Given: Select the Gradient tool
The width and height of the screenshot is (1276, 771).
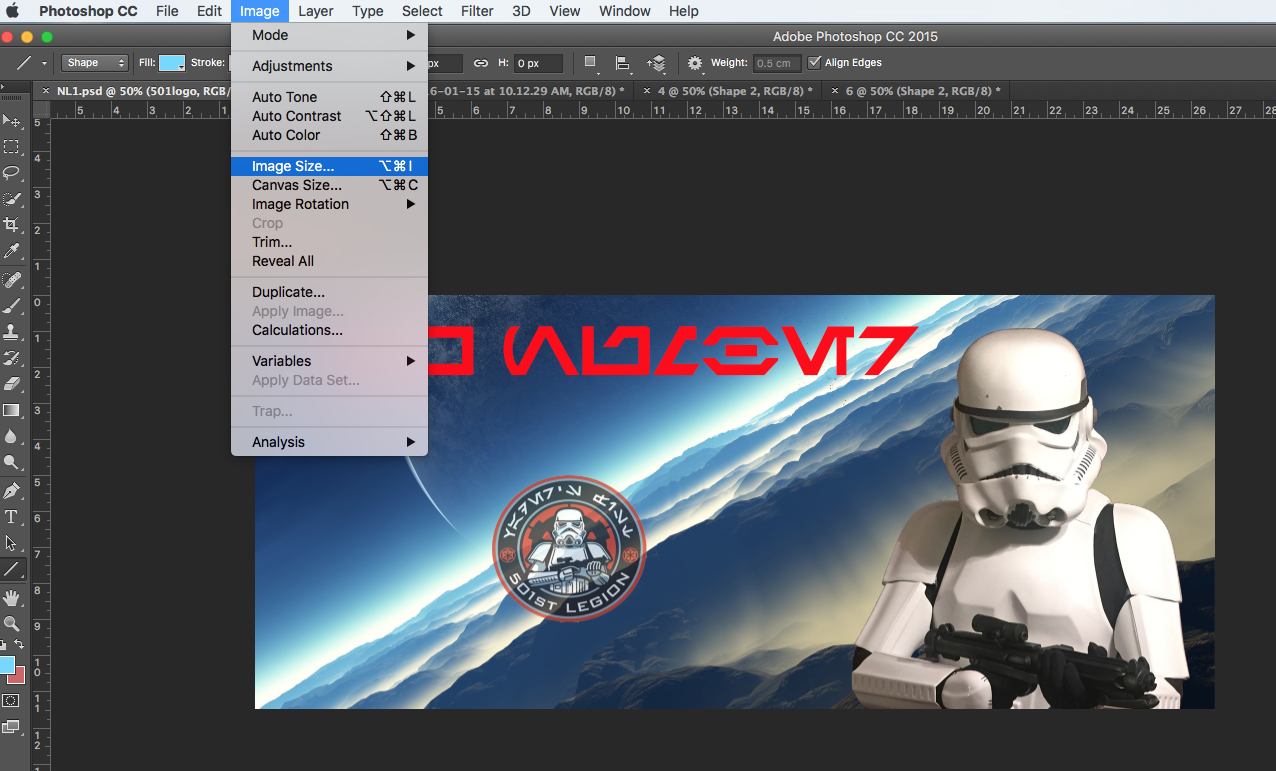Looking at the screenshot, I should click(12, 410).
